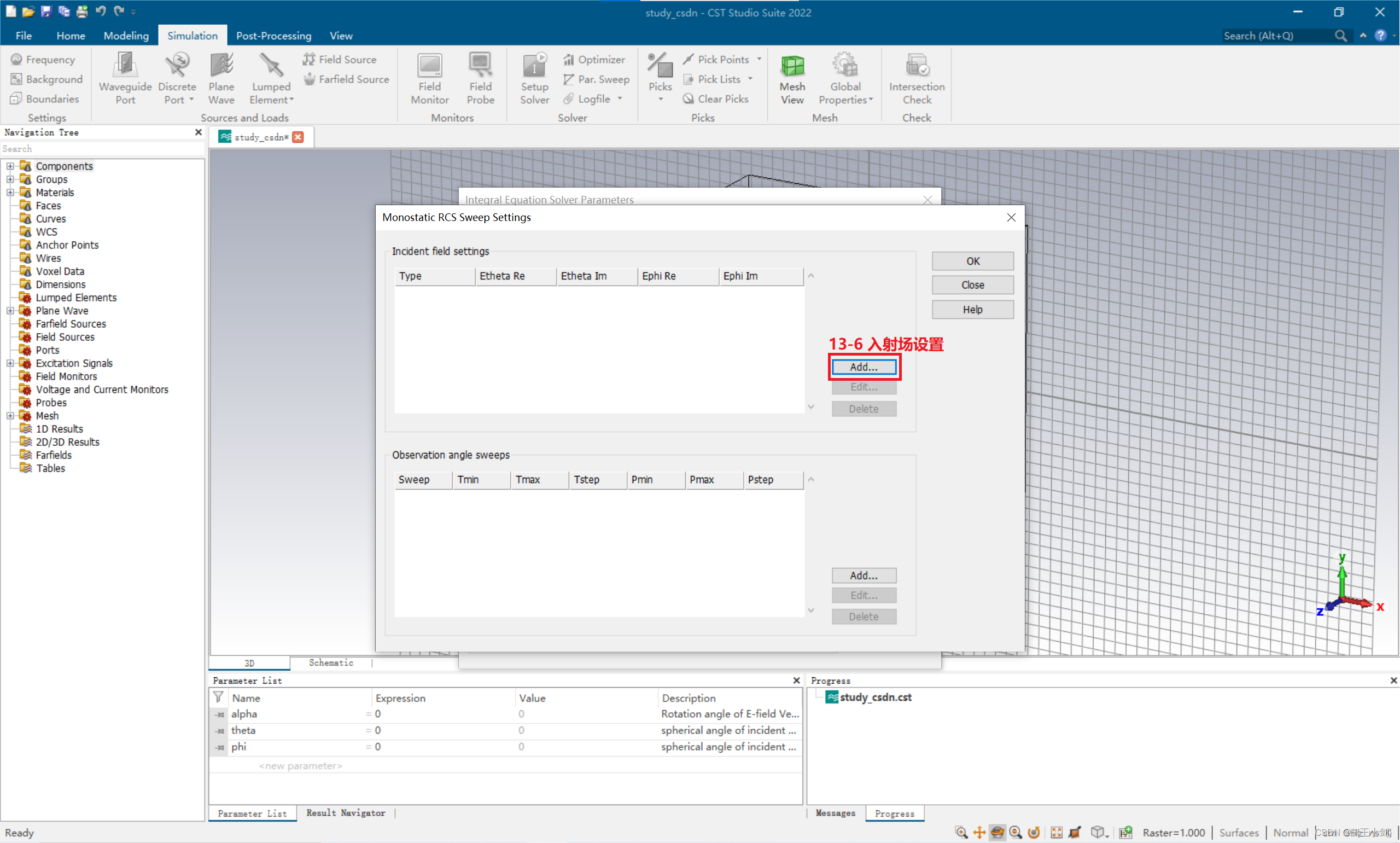Expand the Plane Wave tree node
1400x843 pixels.
(x=10, y=311)
